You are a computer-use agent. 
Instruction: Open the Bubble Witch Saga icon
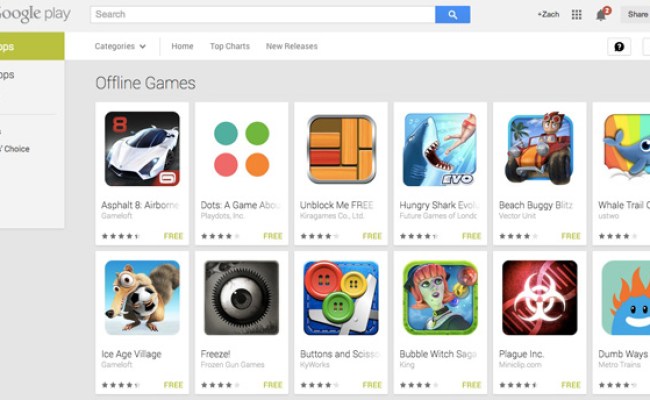(x=440, y=298)
